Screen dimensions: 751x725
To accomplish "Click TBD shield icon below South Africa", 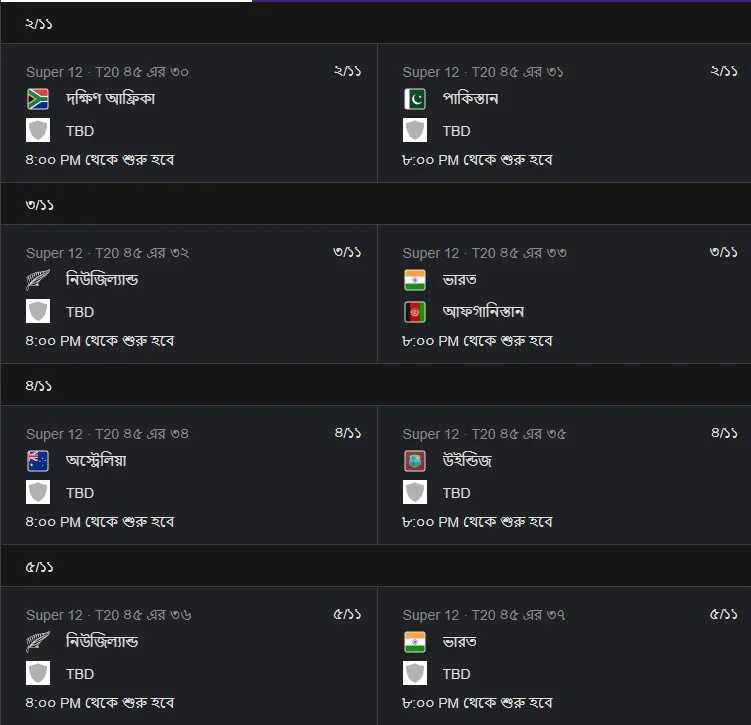I will (x=38, y=131).
